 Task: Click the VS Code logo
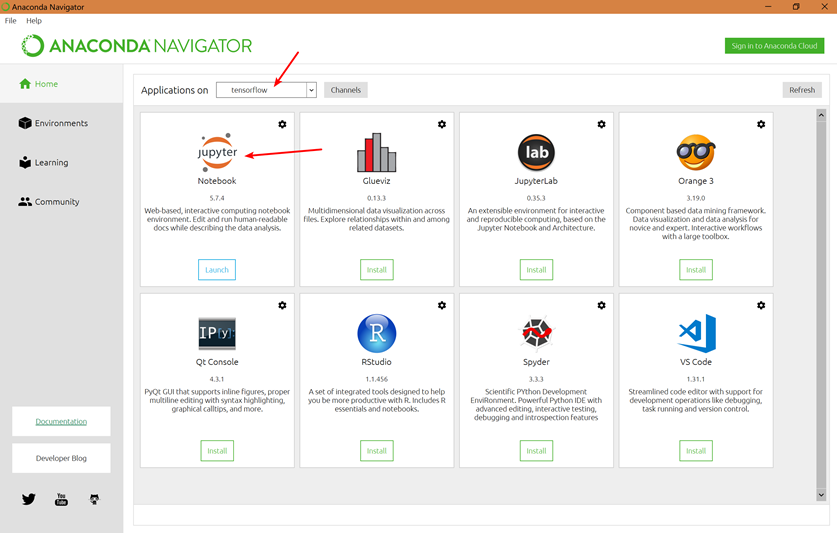(697, 333)
